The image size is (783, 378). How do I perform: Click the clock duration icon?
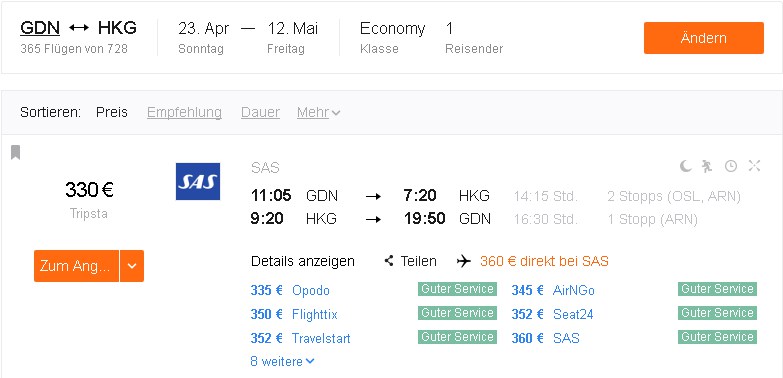pyautogui.click(x=731, y=166)
